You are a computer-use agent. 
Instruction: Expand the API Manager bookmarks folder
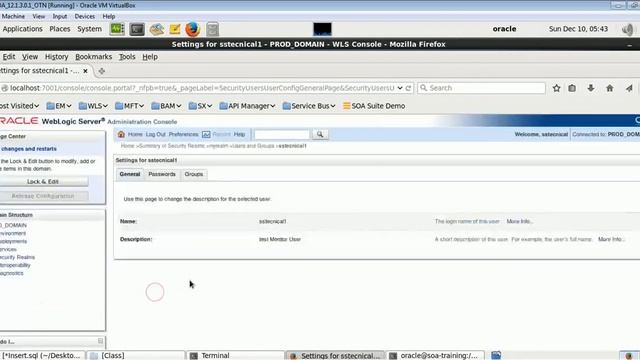tap(247, 106)
